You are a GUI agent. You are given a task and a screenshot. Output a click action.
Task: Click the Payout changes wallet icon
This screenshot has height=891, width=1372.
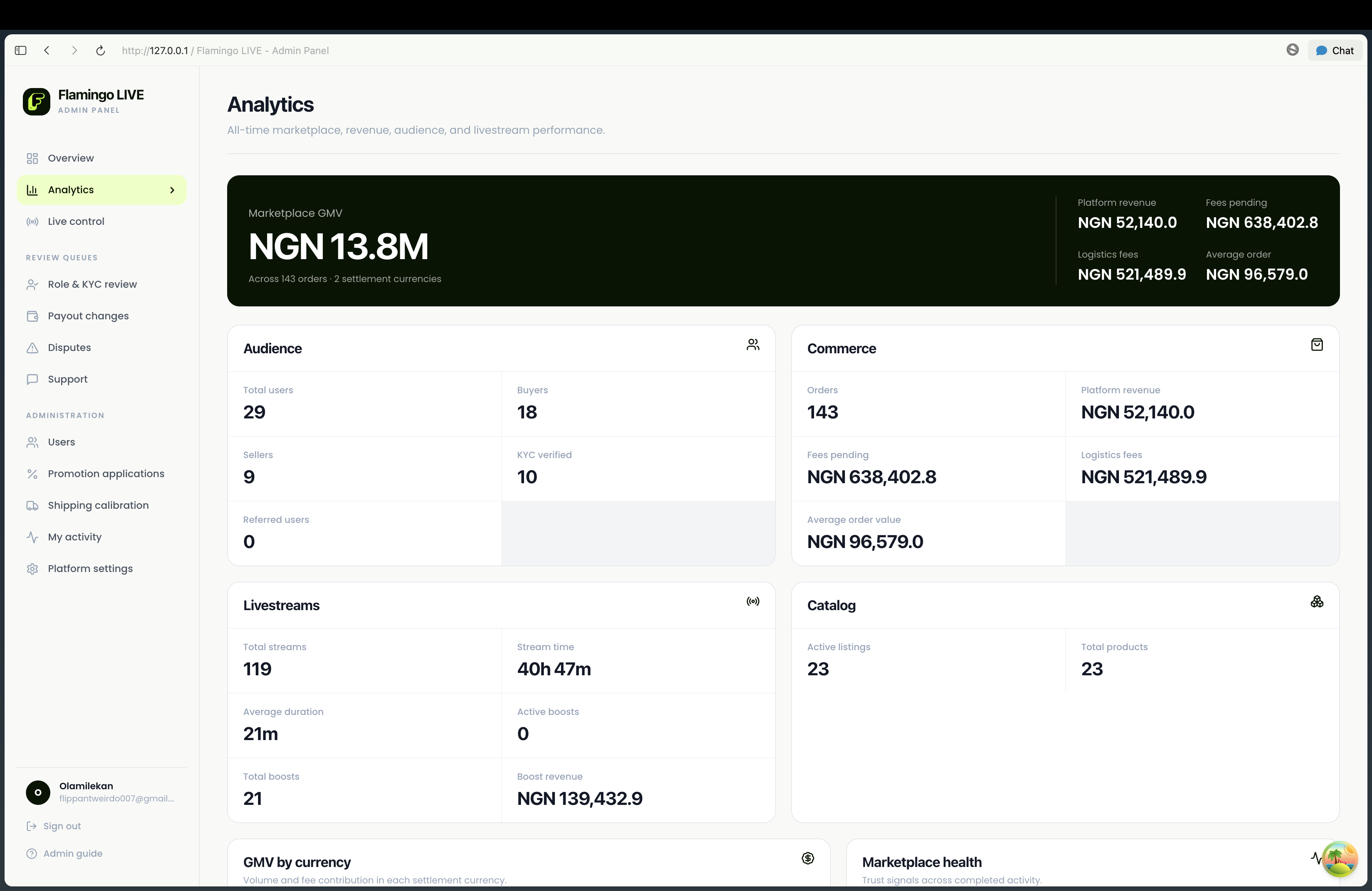click(x=32, y=316)
